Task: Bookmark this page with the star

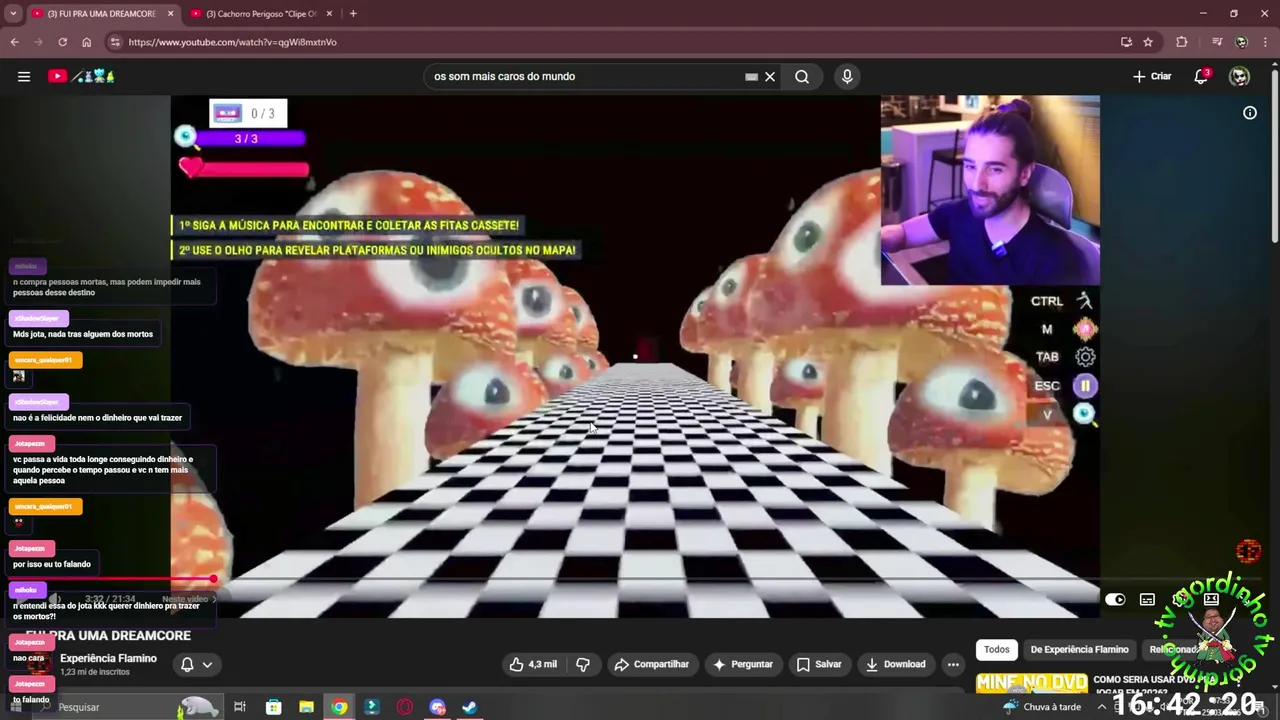Action: [x=1148, y=42]
